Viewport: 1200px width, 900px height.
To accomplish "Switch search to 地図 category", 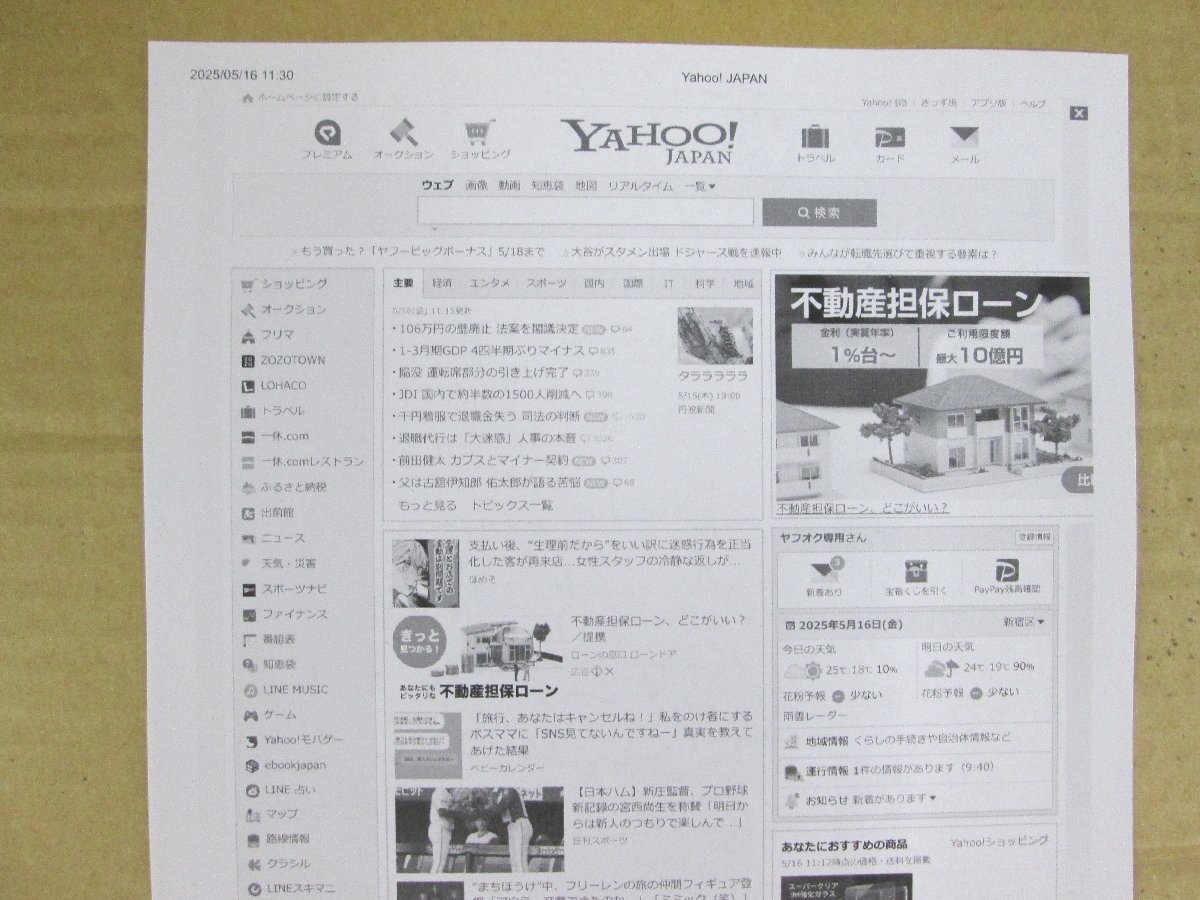I will pos(586,186).
